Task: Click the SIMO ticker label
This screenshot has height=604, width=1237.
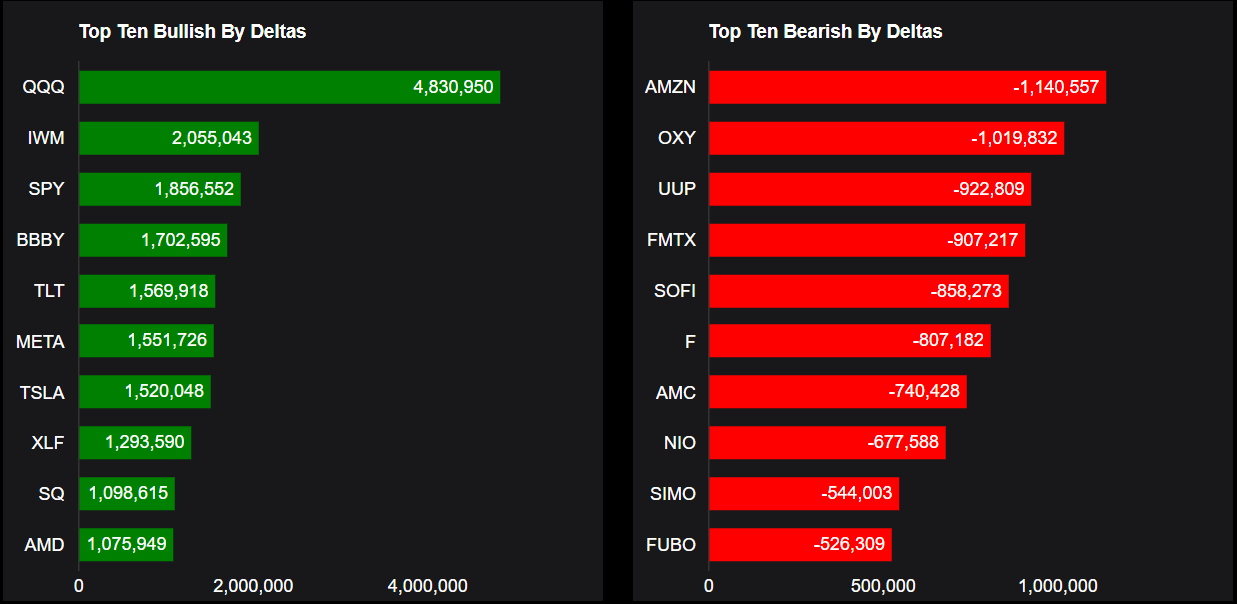Action: coord(673,495)
